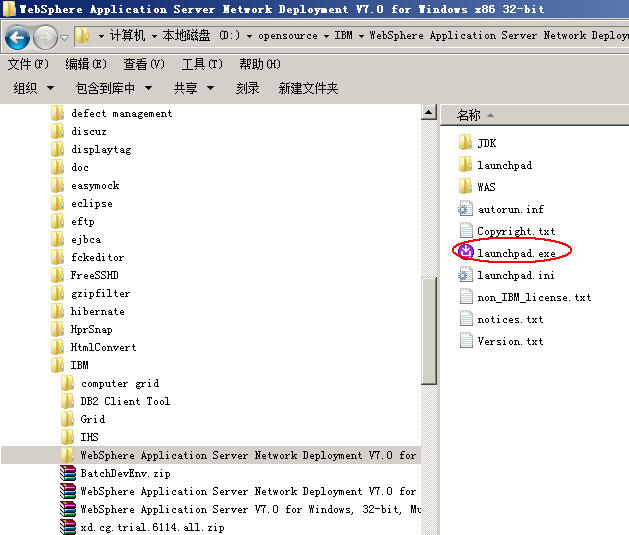Open the 编辑(E) menu

86,64
